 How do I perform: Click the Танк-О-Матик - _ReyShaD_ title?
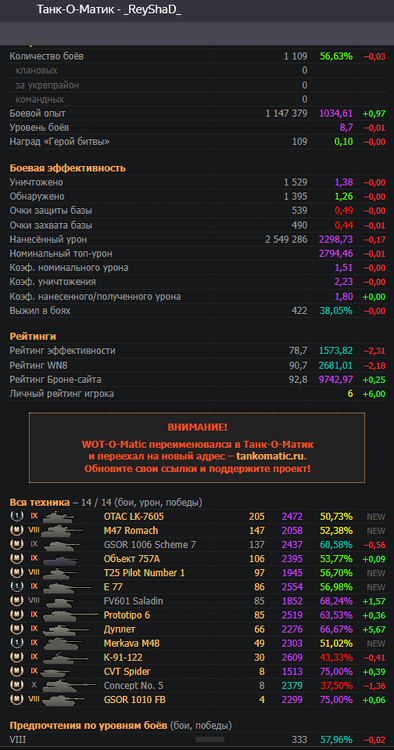point(109,10)
